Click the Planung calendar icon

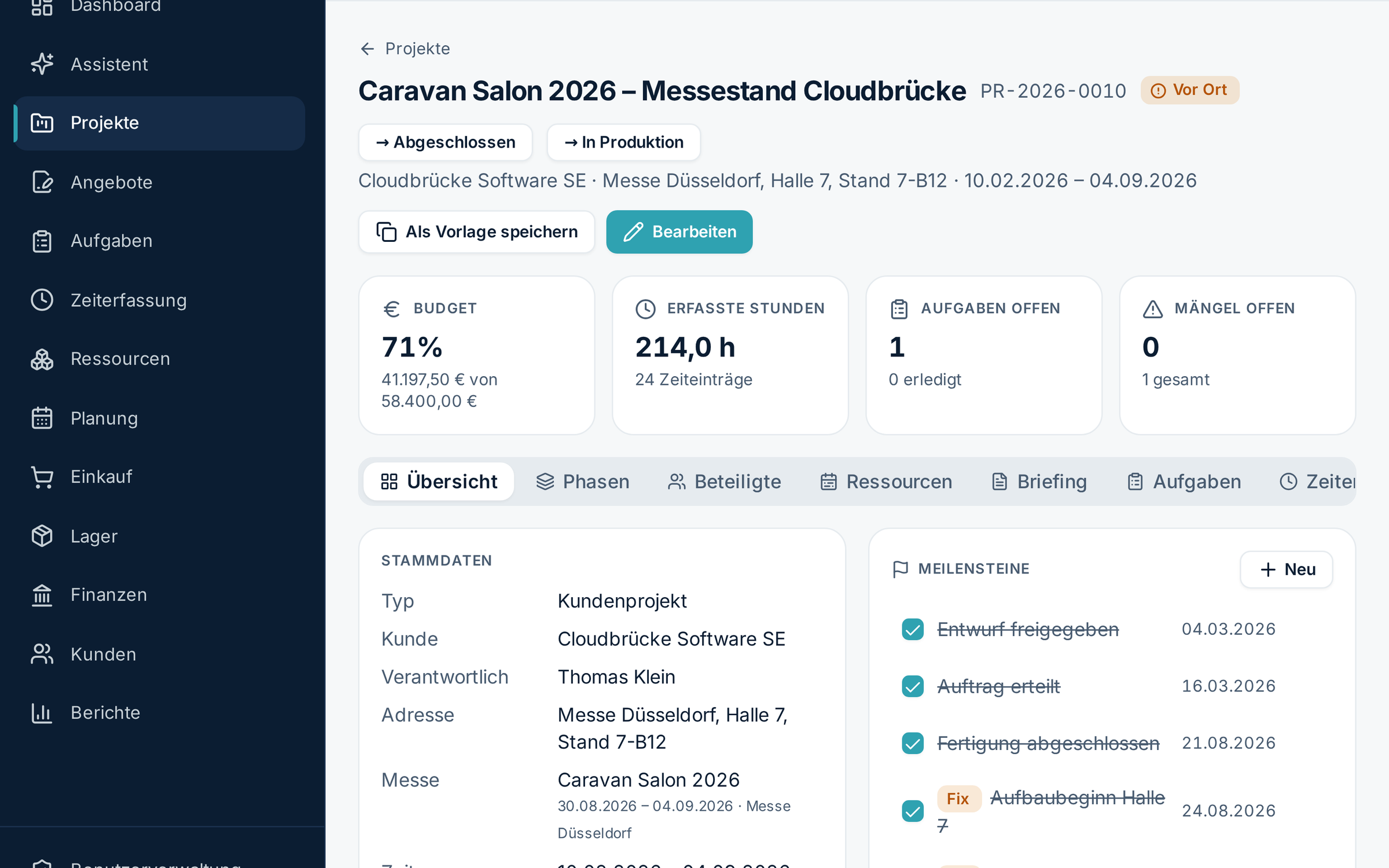pyautogui.click(x=42, y=418)
